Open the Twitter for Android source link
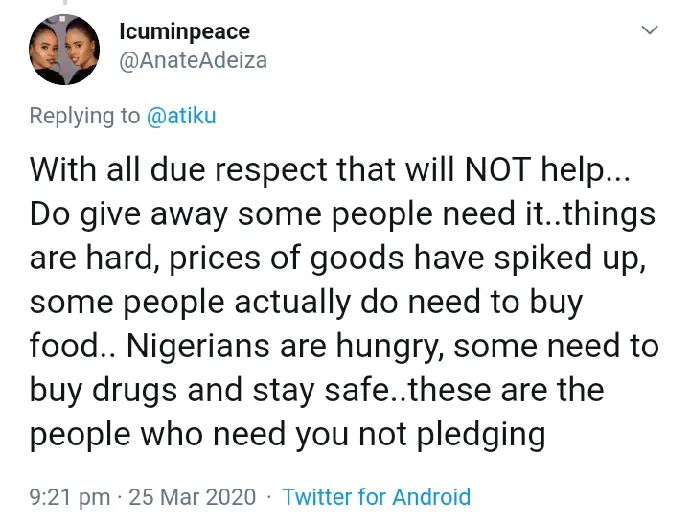The height and width of the screenshot is (521, 690). (376, 497)
